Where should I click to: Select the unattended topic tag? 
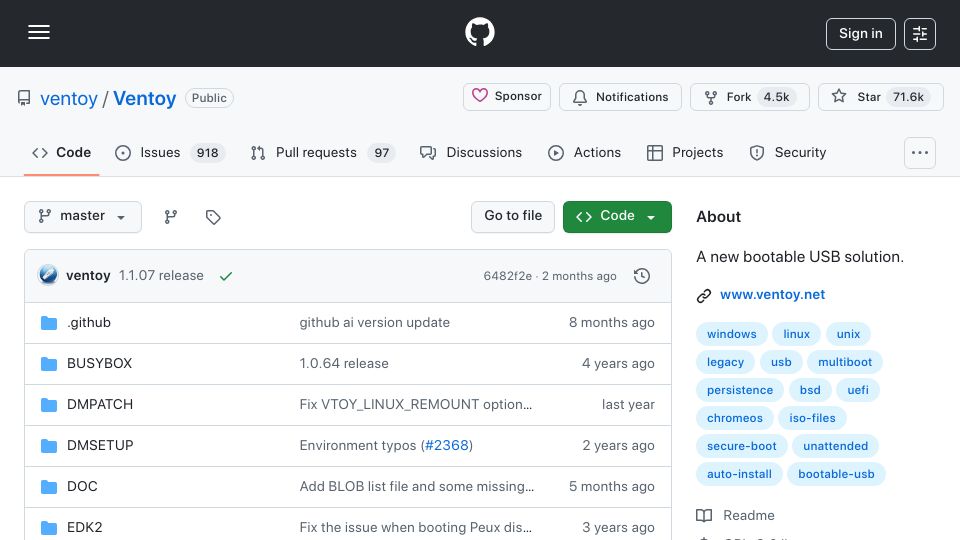pos(835,447)
